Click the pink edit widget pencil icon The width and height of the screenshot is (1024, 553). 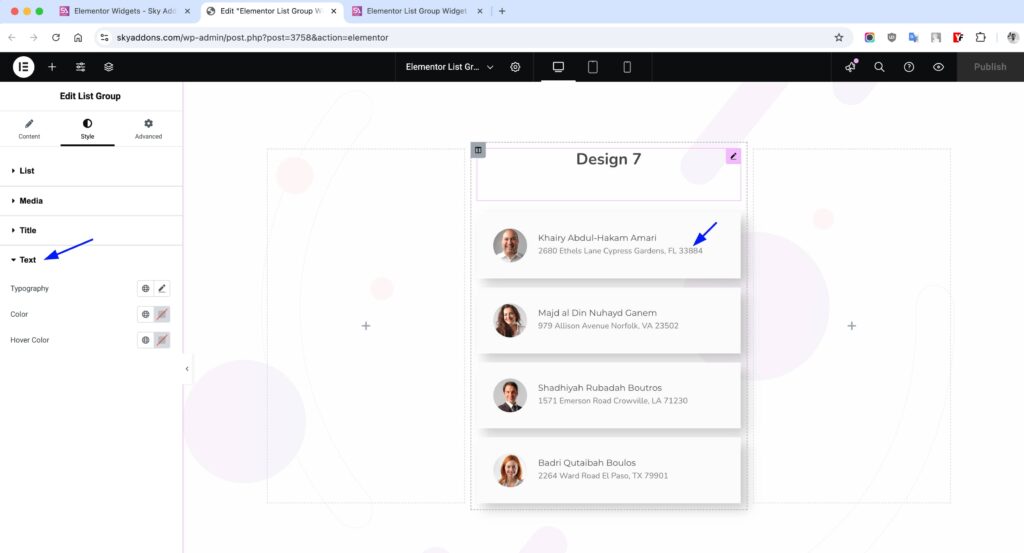[x=733, y=156]
